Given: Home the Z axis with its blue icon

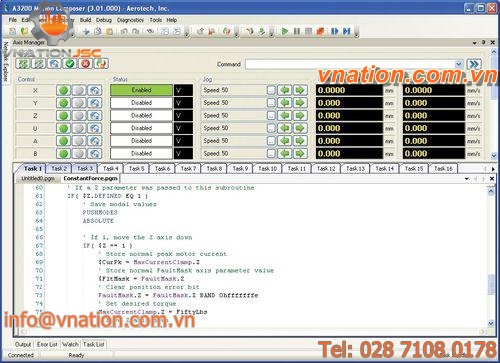Looking at the screenshot, I should coord(95,116).
